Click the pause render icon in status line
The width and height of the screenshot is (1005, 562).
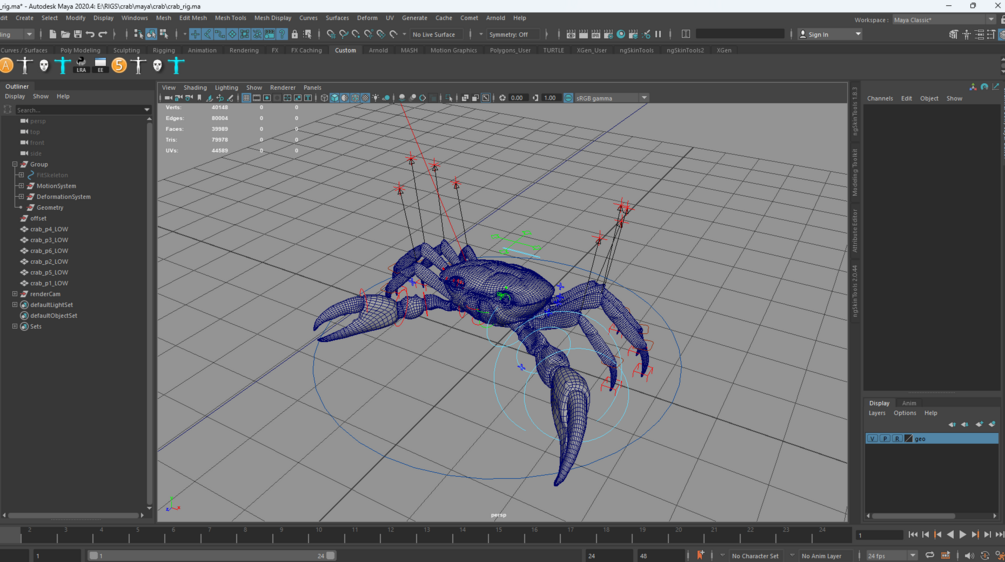click(x=658, y=34)
